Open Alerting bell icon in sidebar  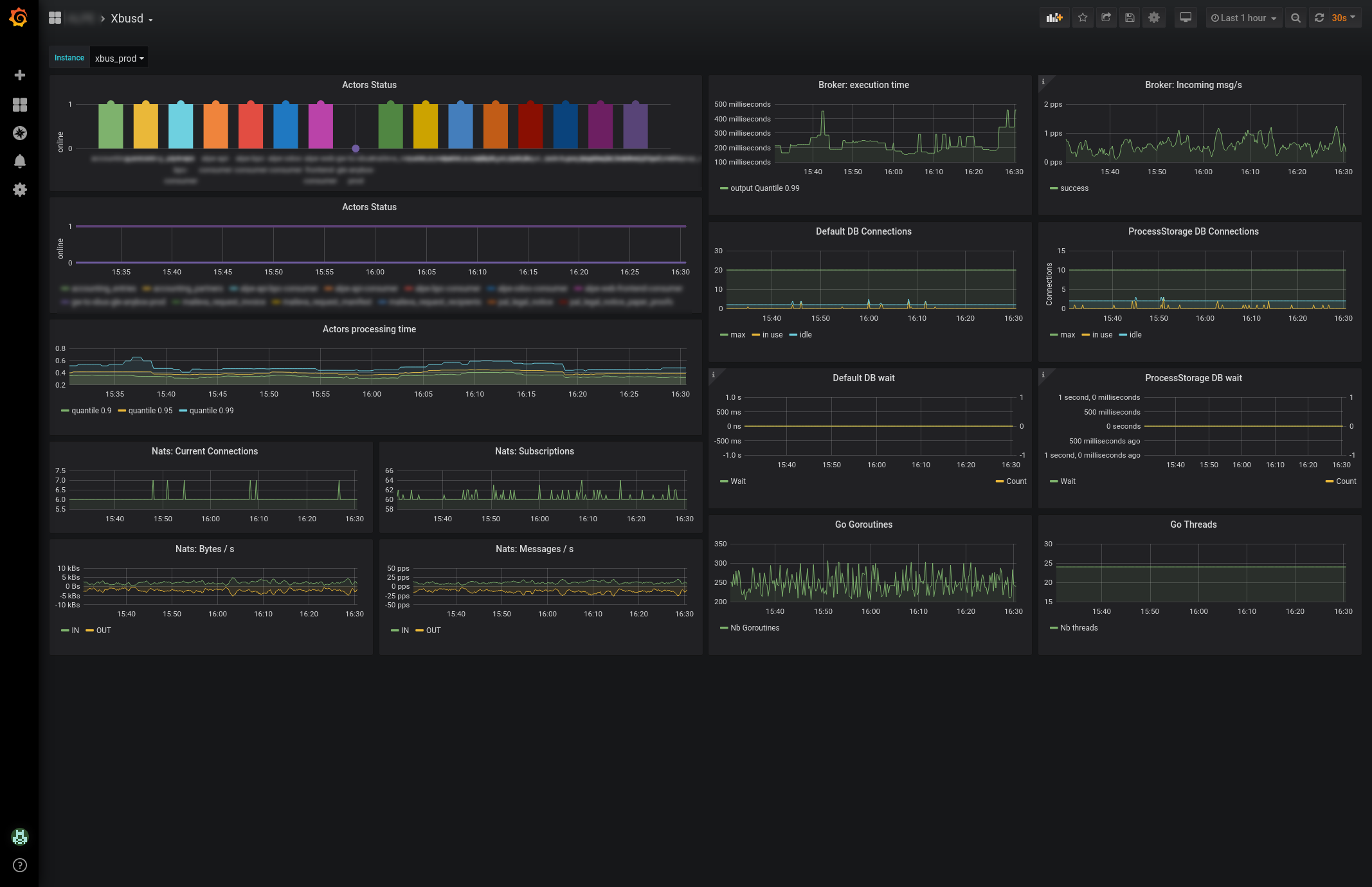[x=20, y=161]
